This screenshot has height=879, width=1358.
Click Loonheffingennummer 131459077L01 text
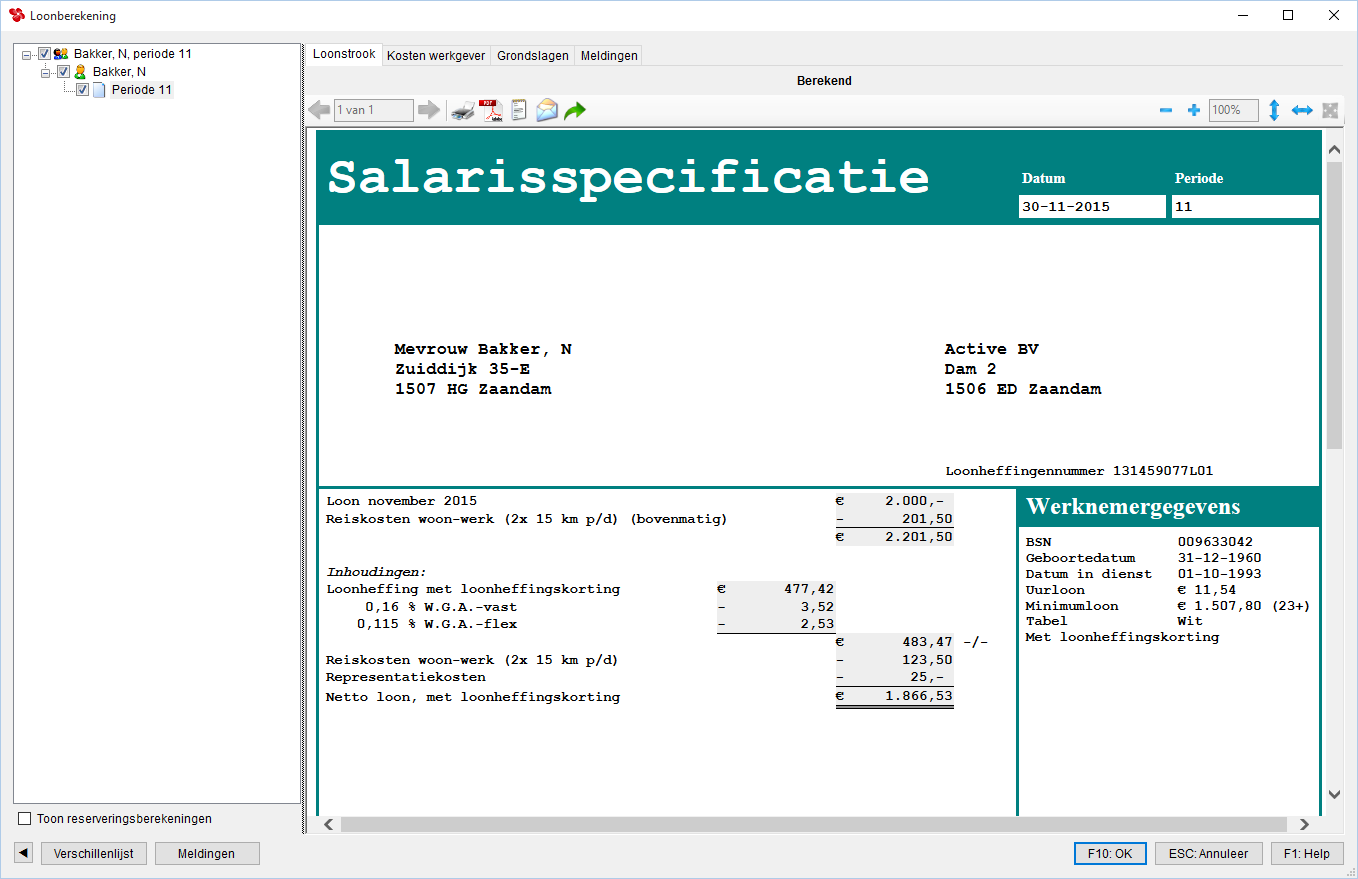[1079, 471]
